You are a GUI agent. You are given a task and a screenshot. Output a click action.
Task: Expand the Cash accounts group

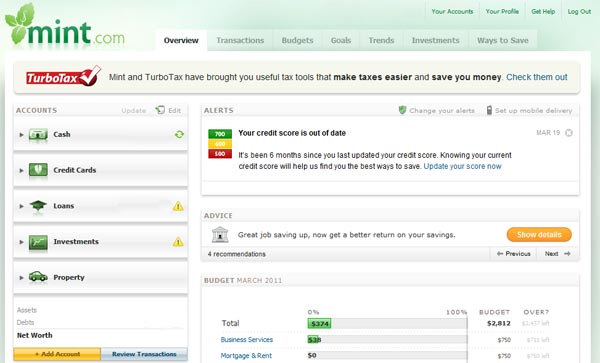click(21, 135)
